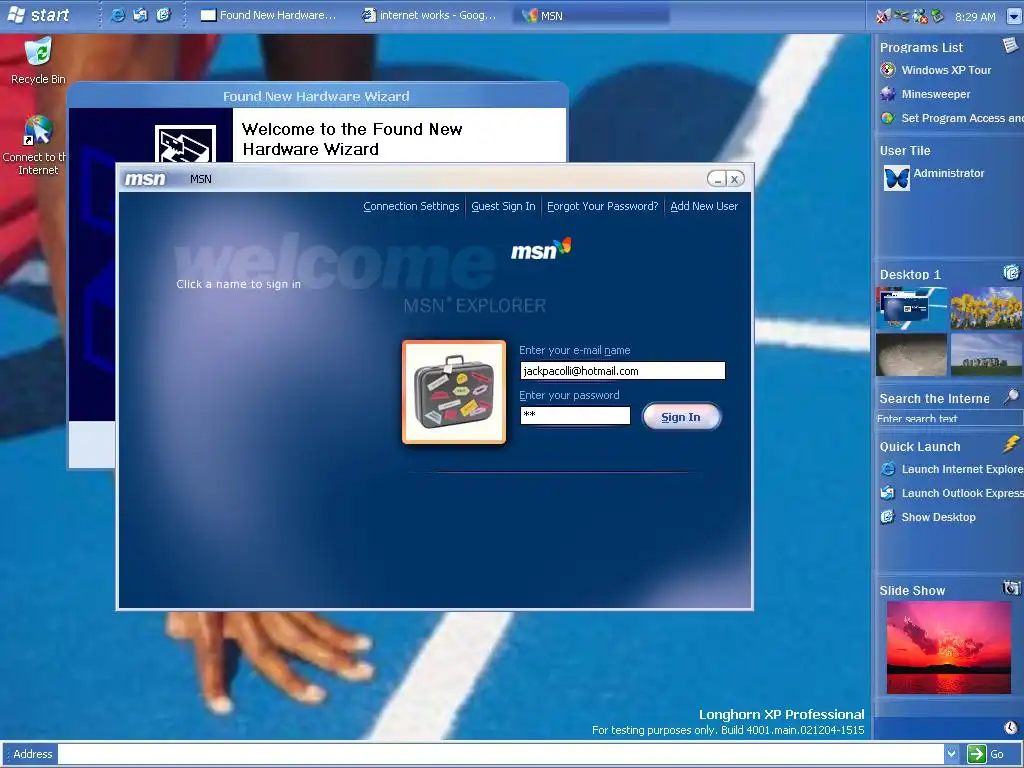
Task: Click Launch Internet Explorer text in sidebar
Action: [x=962, y=469]
